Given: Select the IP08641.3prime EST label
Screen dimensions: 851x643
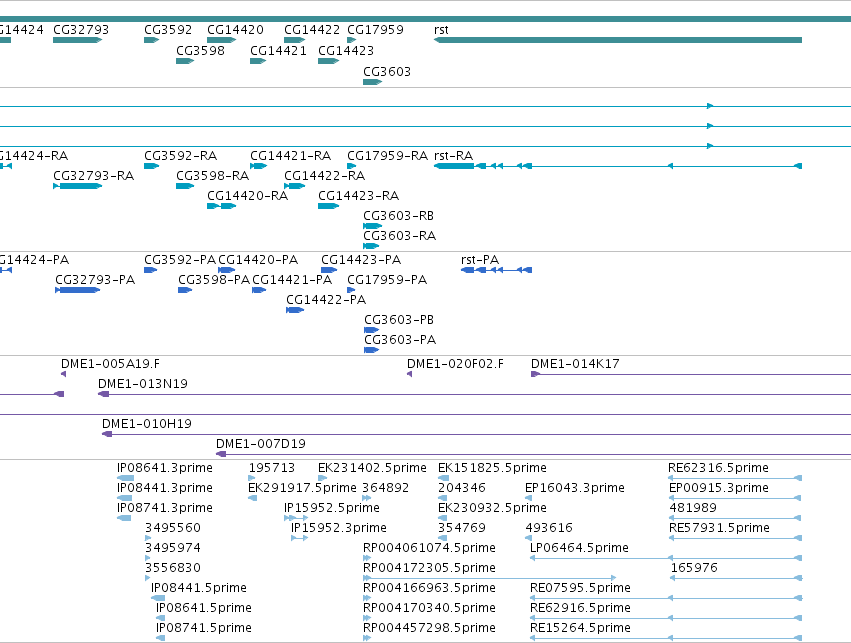Looking at the screenshot, I should 165,468.
